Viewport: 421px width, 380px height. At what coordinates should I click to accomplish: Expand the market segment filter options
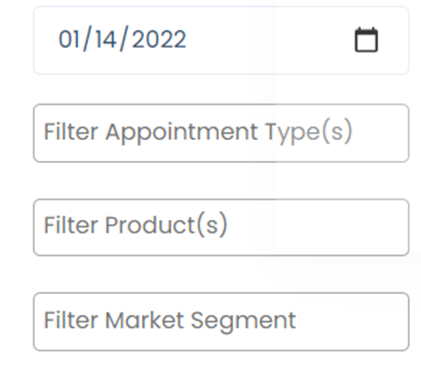221,322
